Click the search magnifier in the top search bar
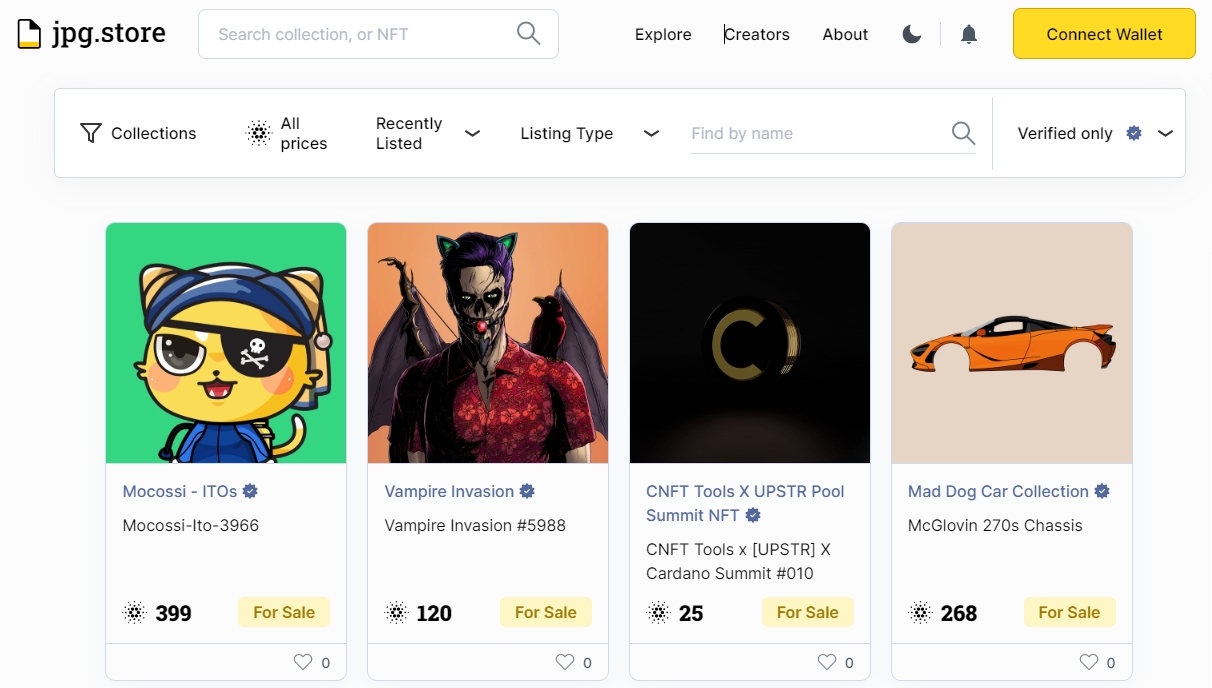 click(528, 33)
